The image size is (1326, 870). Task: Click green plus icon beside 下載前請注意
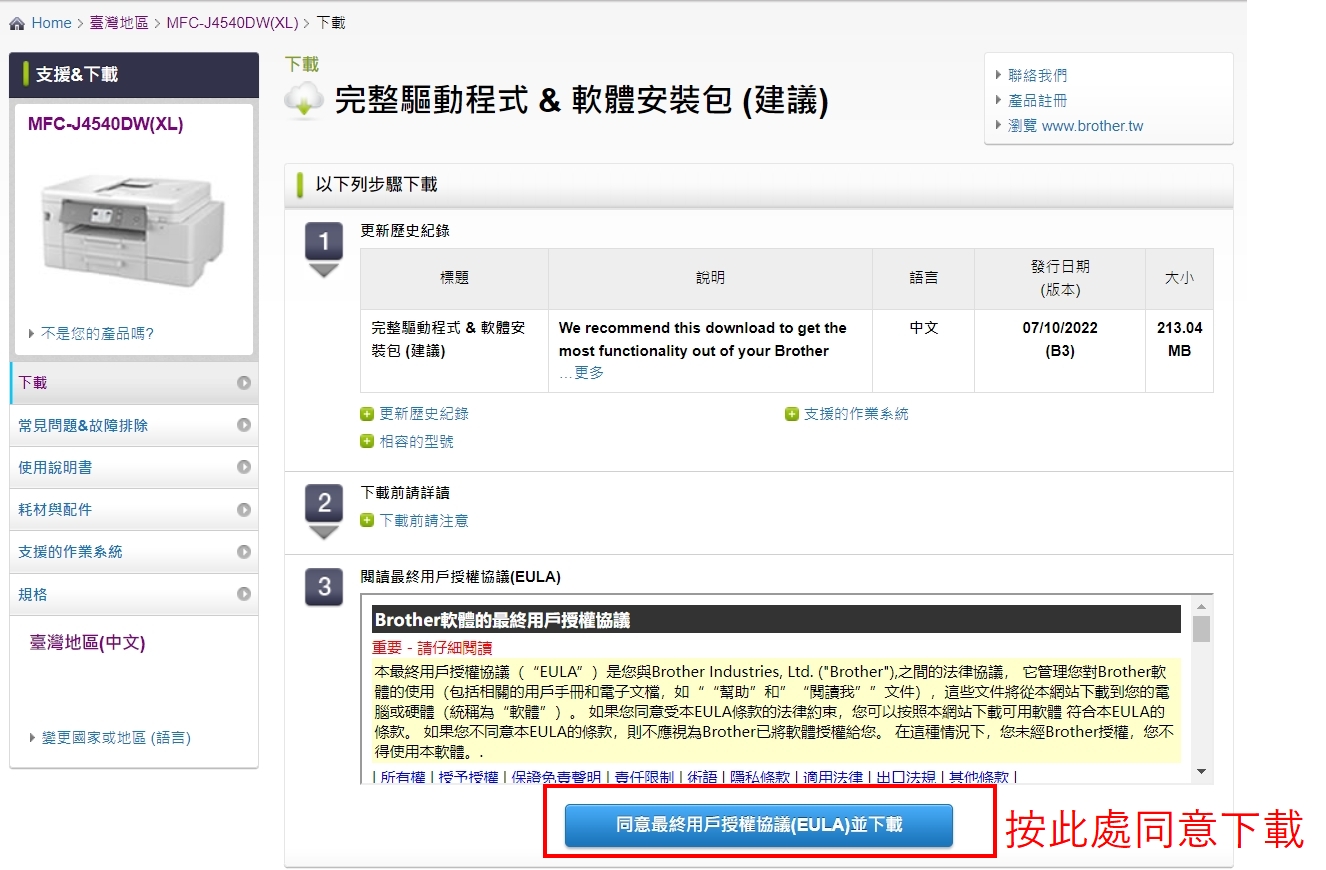click(x=367, y=520)
